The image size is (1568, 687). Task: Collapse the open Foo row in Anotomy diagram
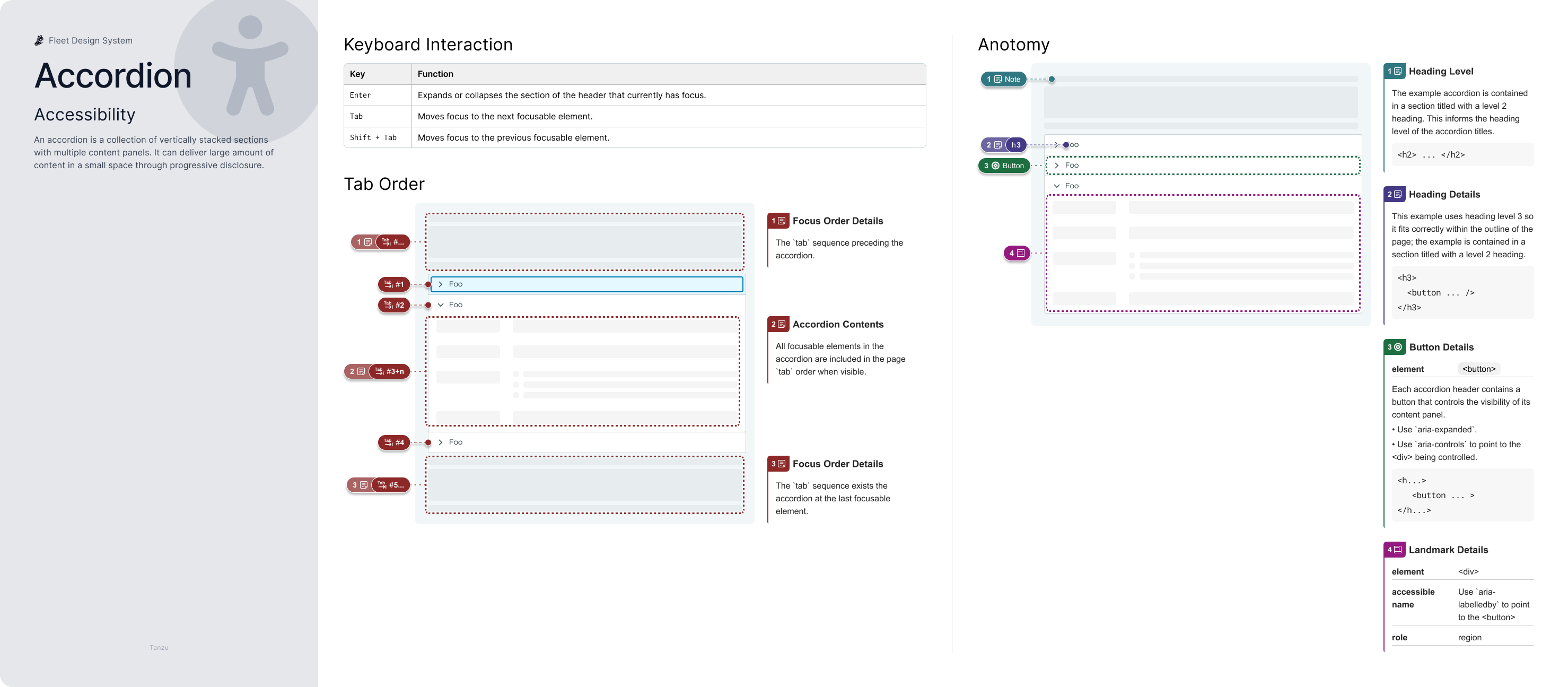point(1203,186)
